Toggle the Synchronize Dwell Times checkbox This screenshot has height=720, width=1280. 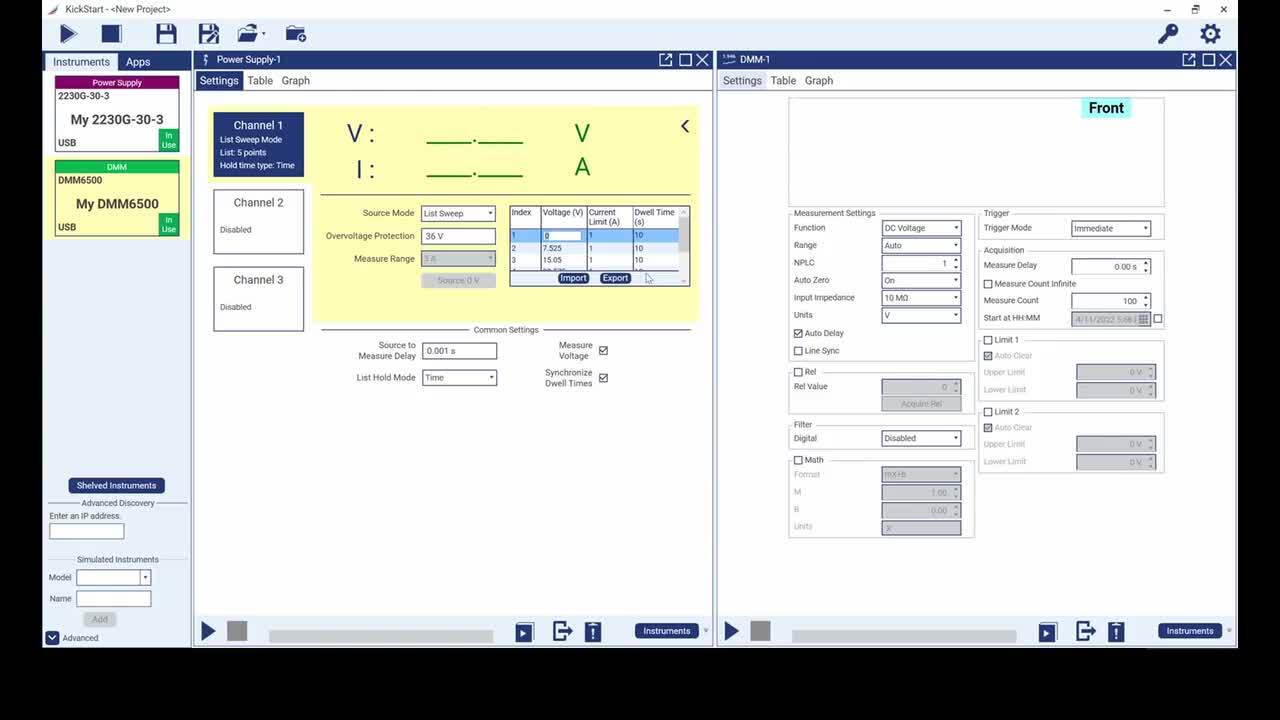click(x=603, y=378)
